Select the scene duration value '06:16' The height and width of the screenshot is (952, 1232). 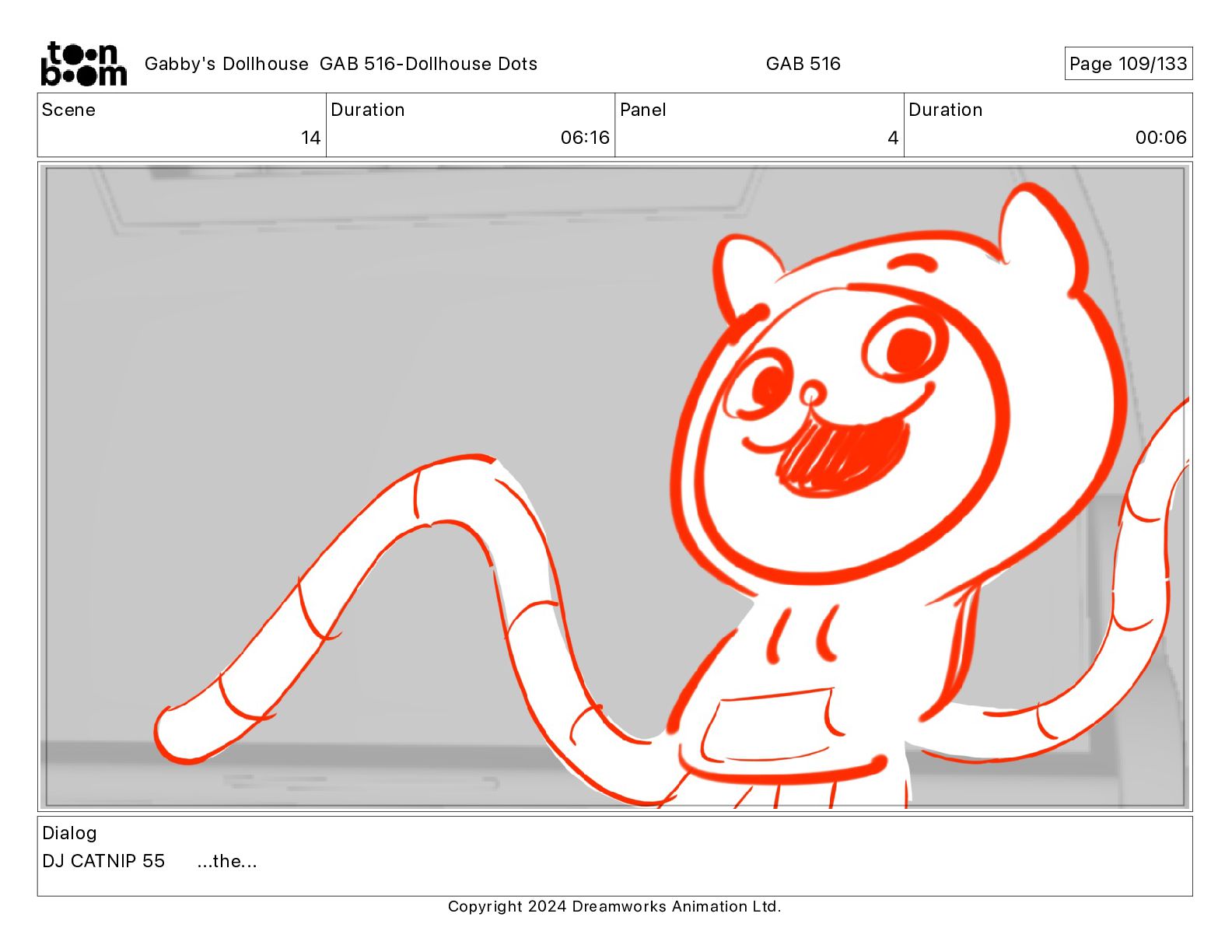(x=585, y=138)
